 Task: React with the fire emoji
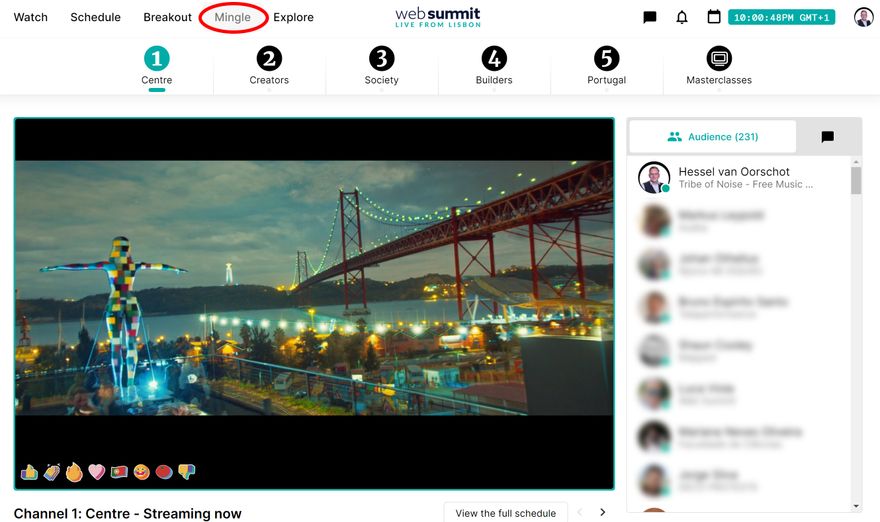[74, 472]
